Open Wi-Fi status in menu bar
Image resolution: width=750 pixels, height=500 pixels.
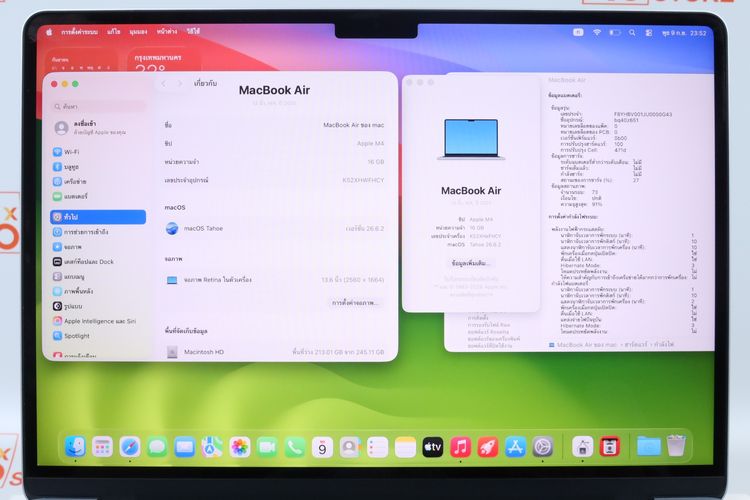click(597, 33)
